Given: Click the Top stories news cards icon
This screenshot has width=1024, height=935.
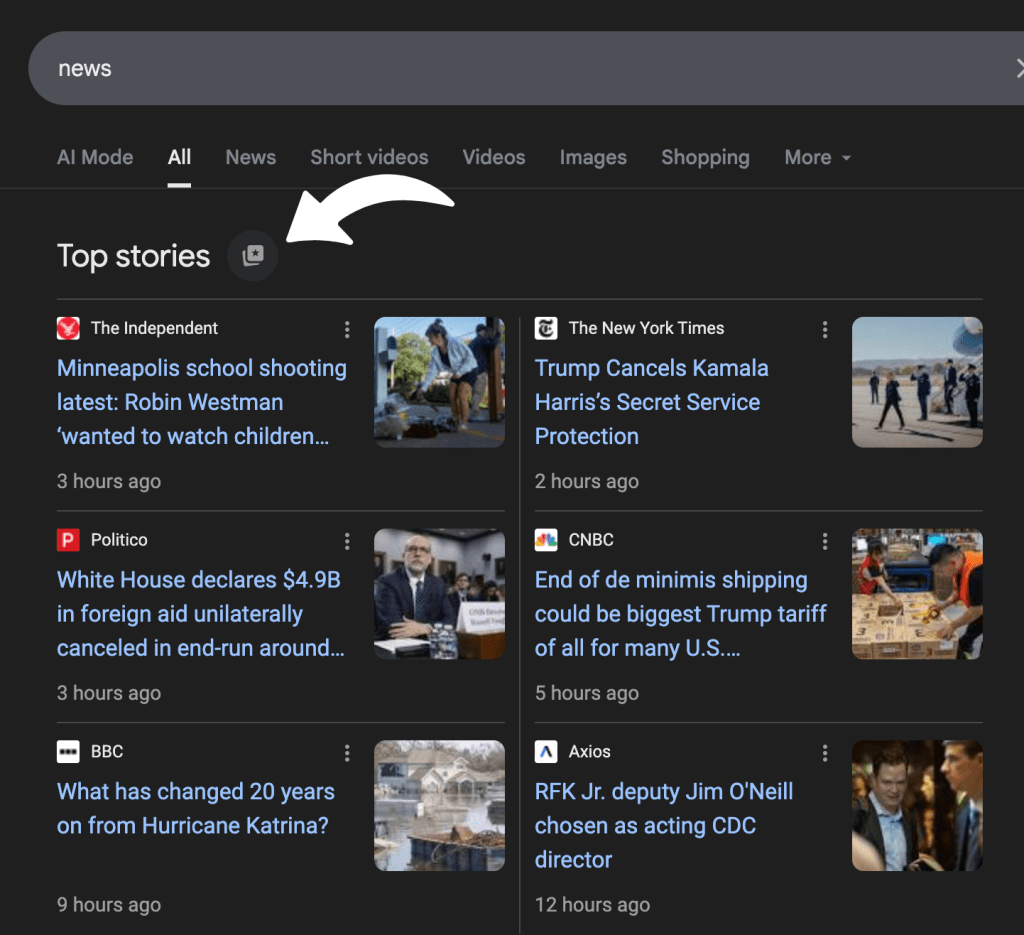Looking at the screenshot, I should (x=253, y=255).
